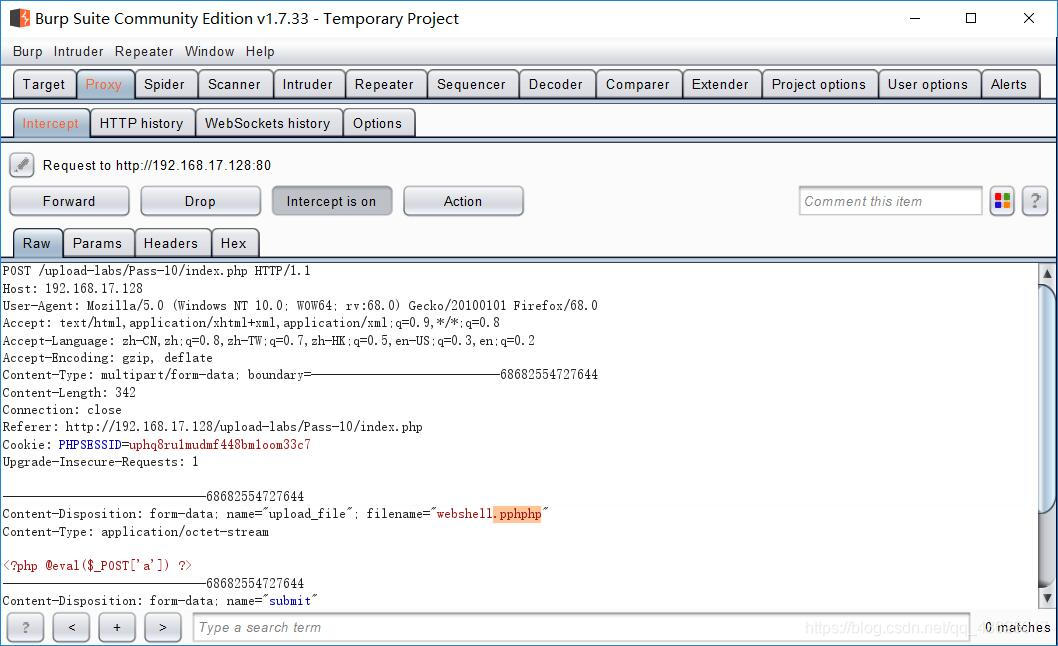Click the plus search options button

click(117, 627)
